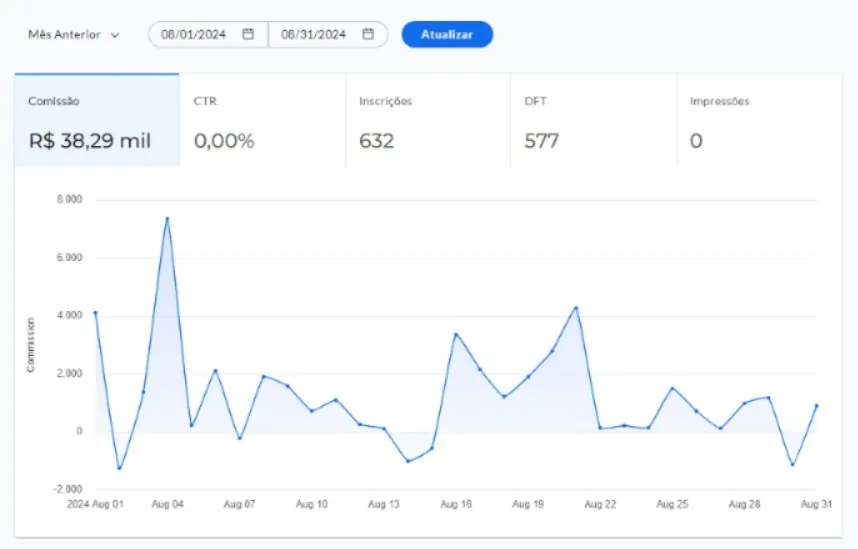This screenshot has height=549, width=858.
Task: Switch to the CTR metric tab
Action: [262, 120]
